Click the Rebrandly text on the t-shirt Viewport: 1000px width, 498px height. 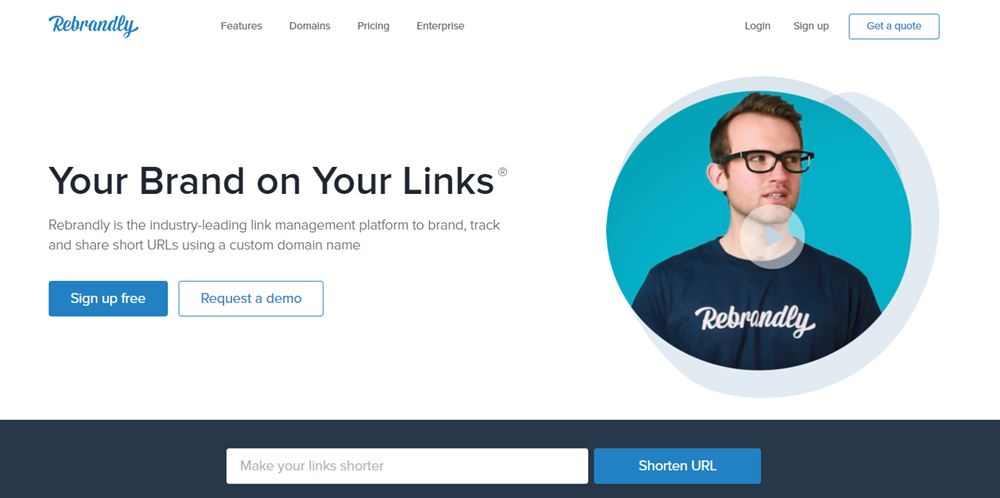pos(754,320)
